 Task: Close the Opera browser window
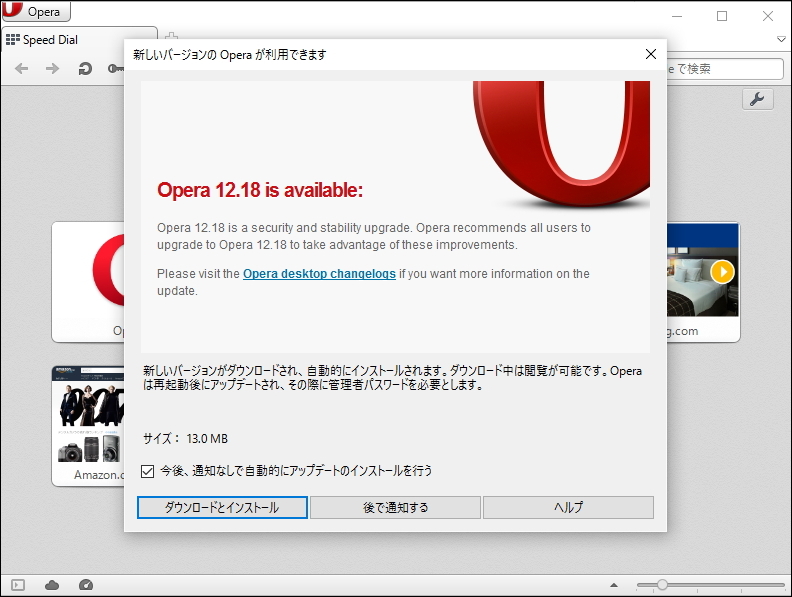click(x=768, y=16)
